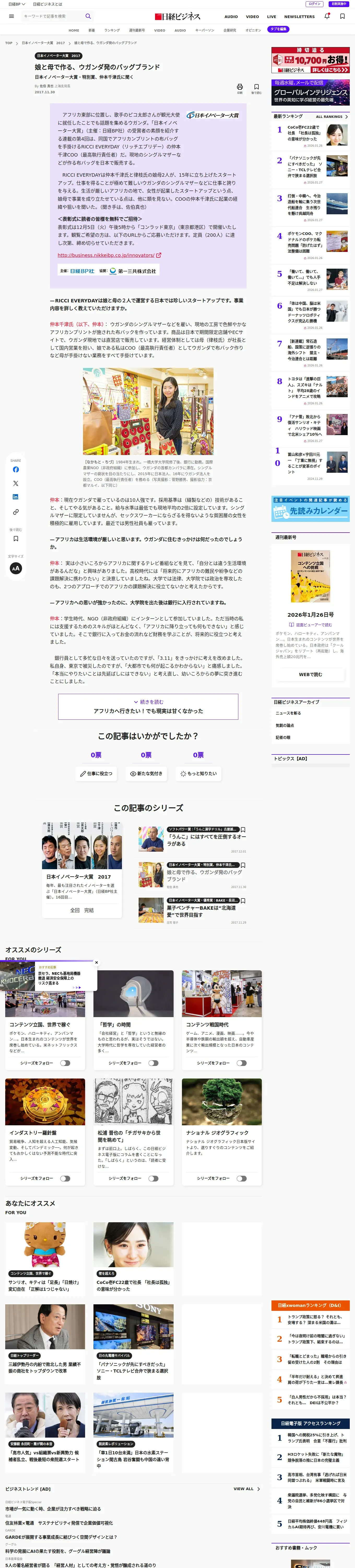This screenshot has width=355, height=1568.
Task: Click the sidebar read-later bookmark icon
Action: [16, 538]
